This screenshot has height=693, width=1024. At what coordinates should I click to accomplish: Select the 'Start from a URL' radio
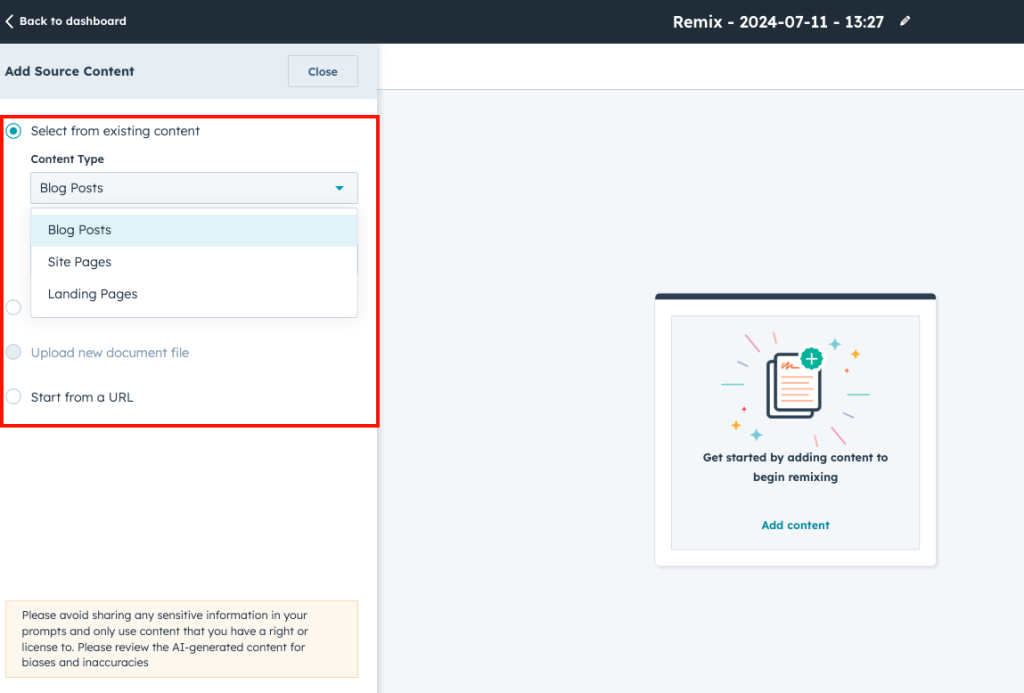pyautogui.click(x=14, y=397)
